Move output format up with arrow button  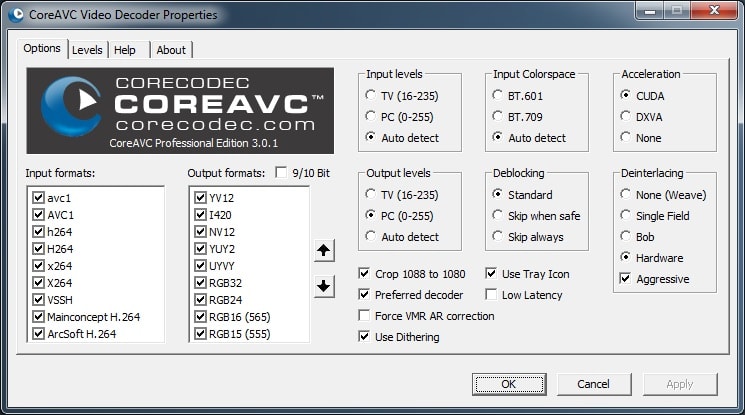click(x=324, y=250)
